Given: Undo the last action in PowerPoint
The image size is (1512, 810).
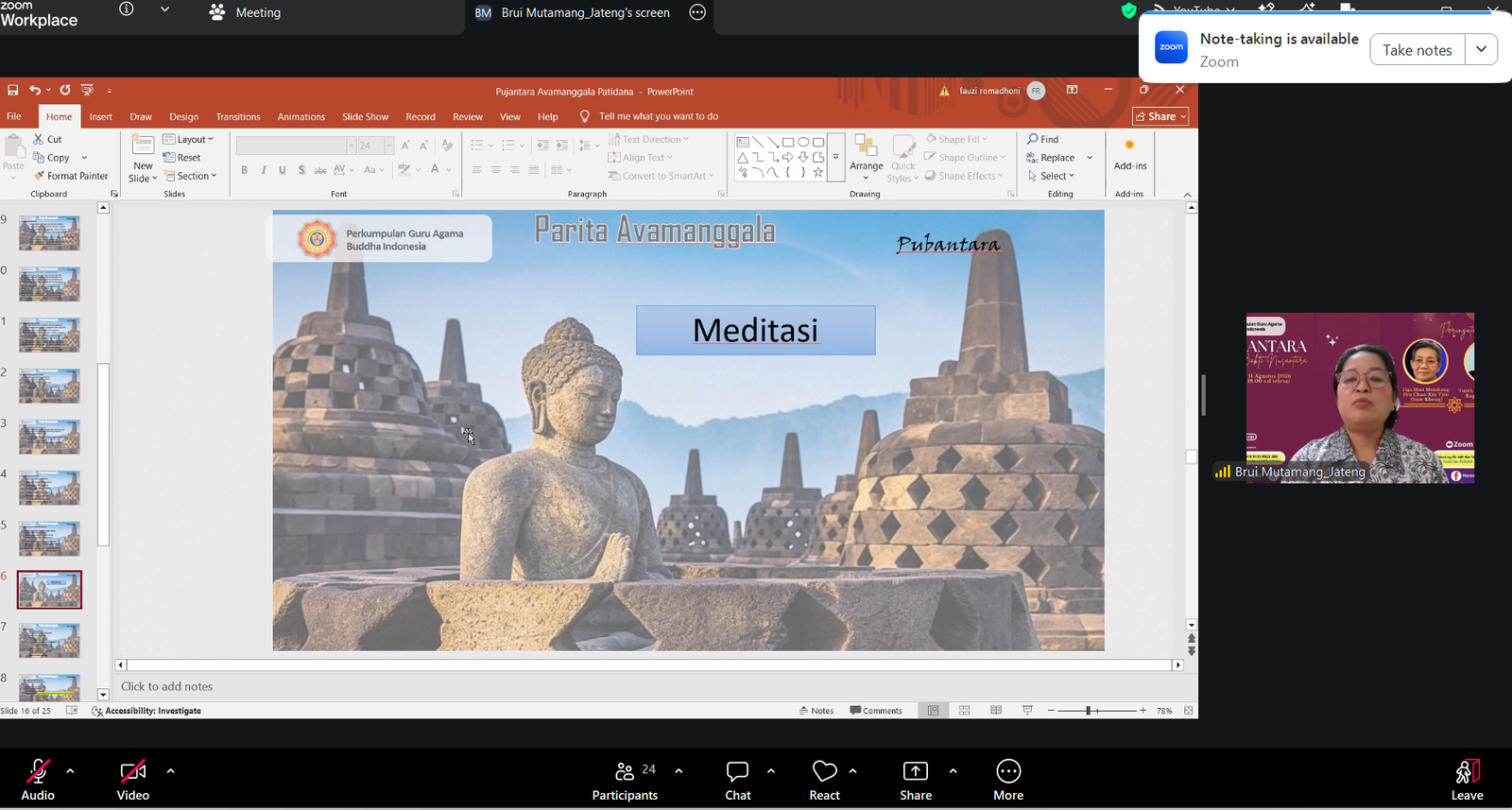Looking at the screenshot, I should click(x=35, y=90).
